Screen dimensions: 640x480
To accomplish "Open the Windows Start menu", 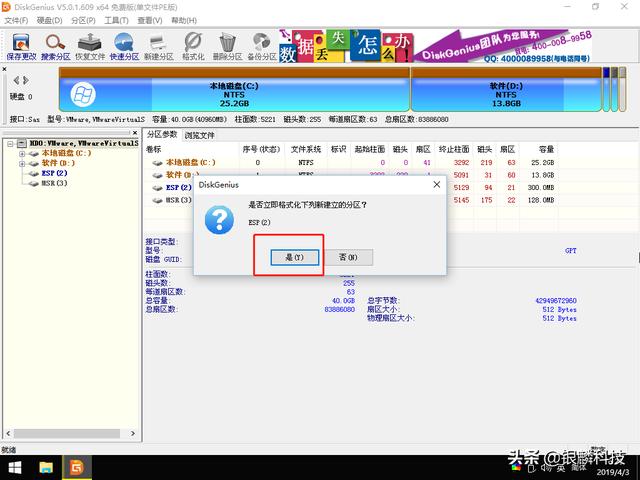I will pyautogui.click(x=15, y=468).
